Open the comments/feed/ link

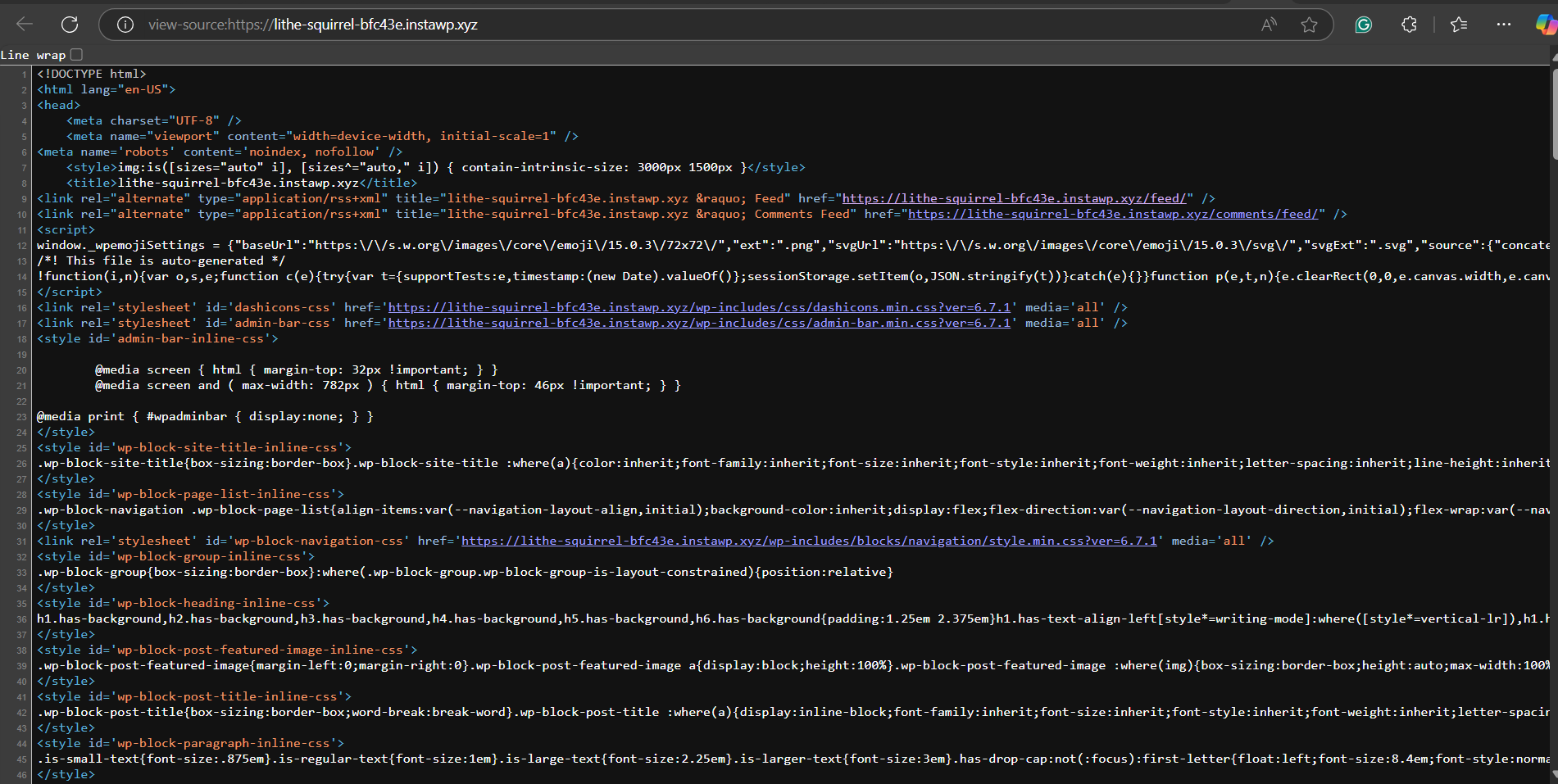point(1113,214)
